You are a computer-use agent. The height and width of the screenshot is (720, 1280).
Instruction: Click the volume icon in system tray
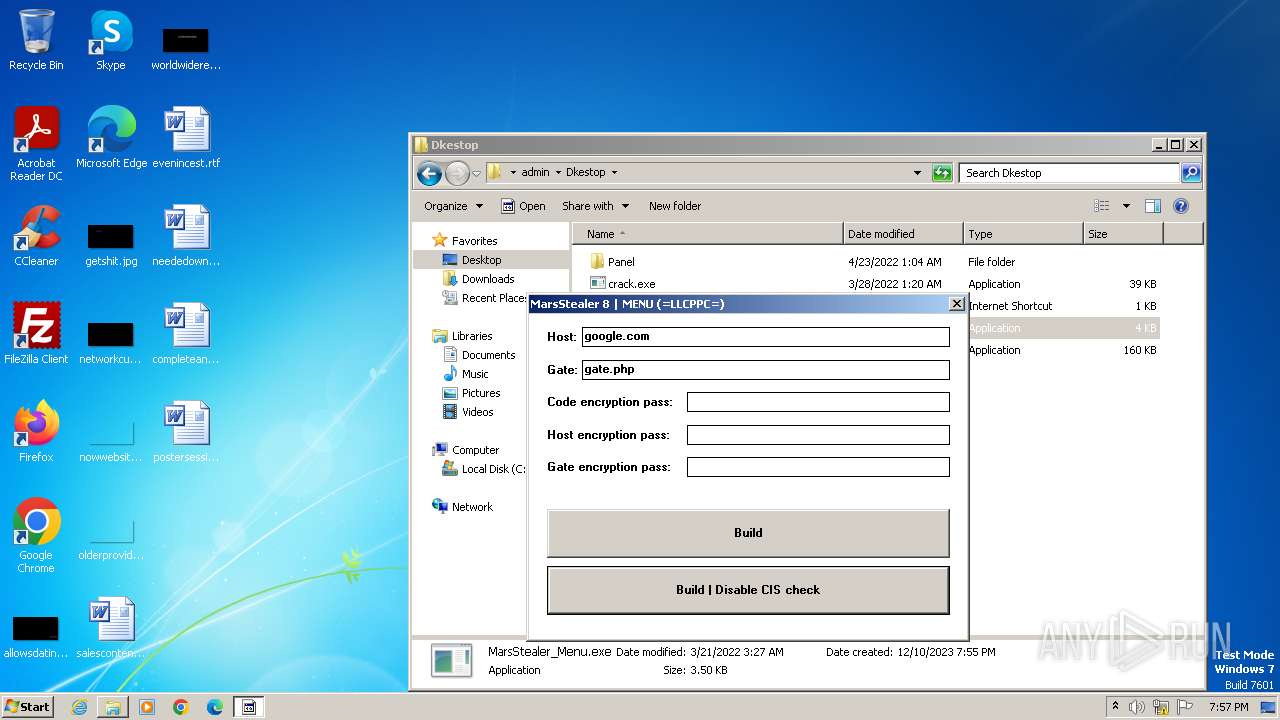coord(1137,707)
